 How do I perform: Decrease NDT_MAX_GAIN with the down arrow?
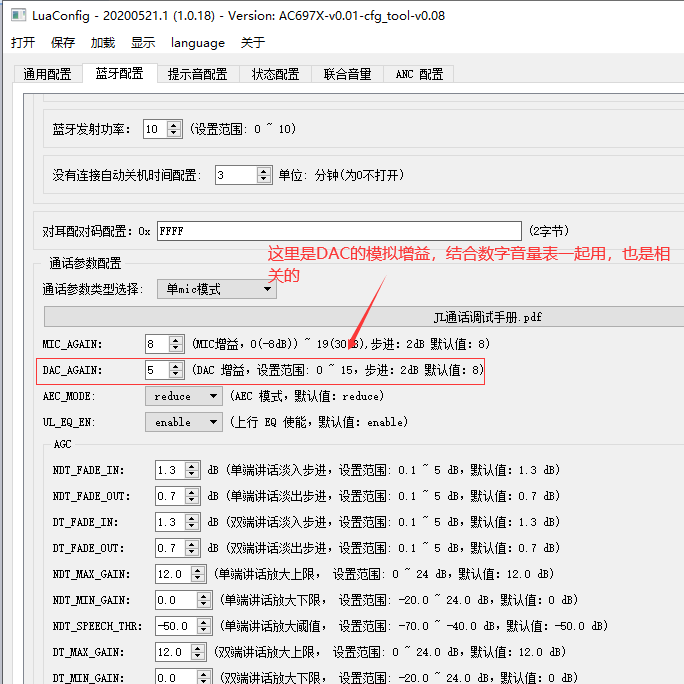(x=198, y=578)
